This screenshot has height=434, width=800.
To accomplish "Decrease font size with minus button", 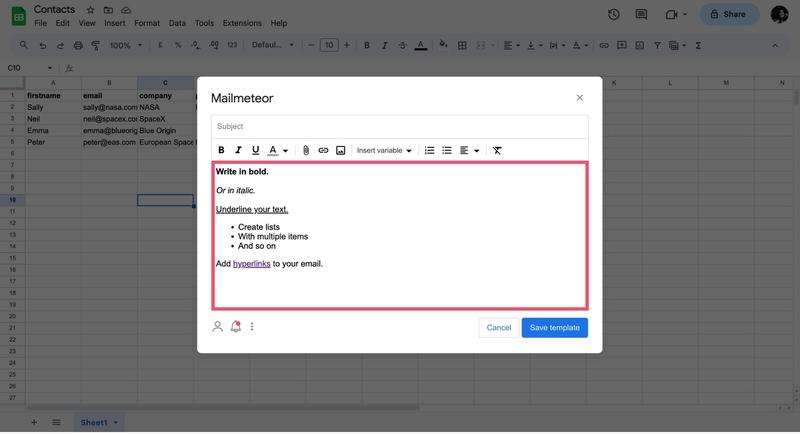I will click(x=311, y=45).
